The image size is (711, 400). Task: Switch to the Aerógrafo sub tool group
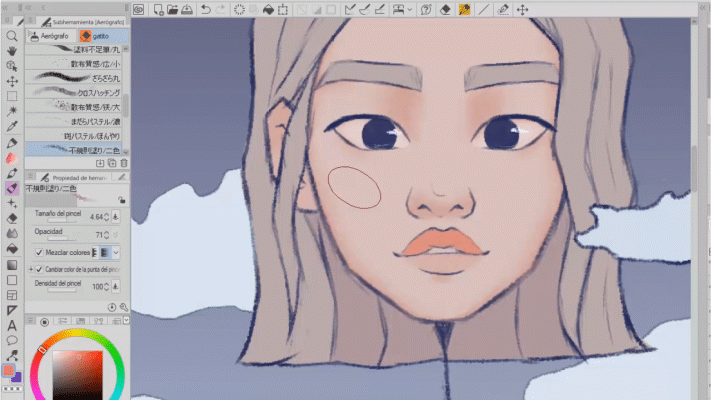click(x=51, y=36)
